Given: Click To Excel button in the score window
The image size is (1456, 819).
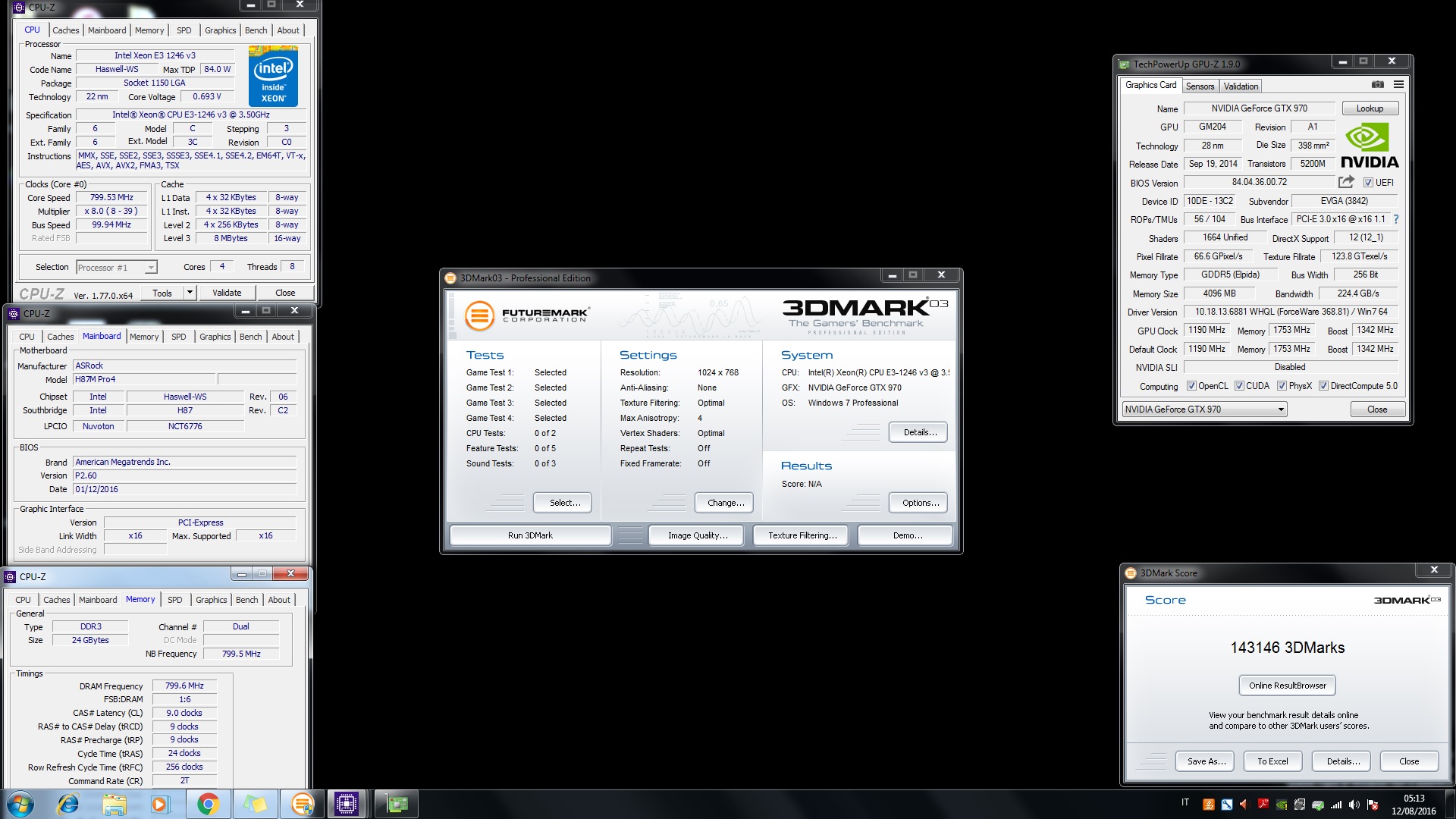Looking at the screenshot, I should point(1272,761).
